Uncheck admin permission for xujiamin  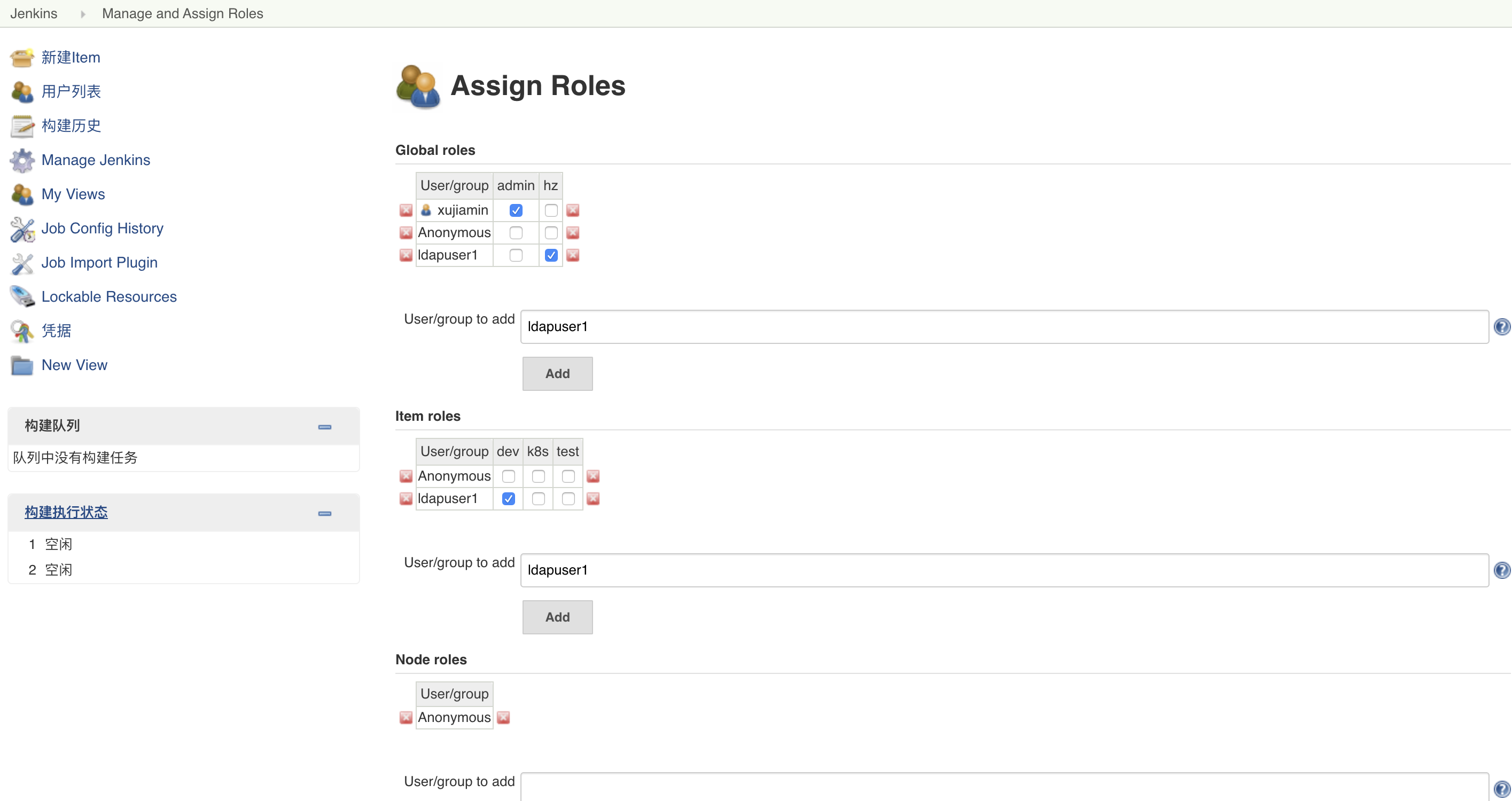click(516, 210)
